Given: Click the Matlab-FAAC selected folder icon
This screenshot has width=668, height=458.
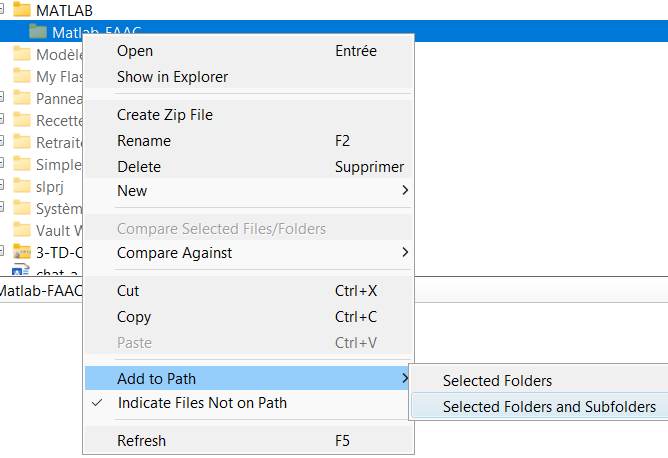Looking at the screenshot, I should pyautogui.click(x=38, y=32).
